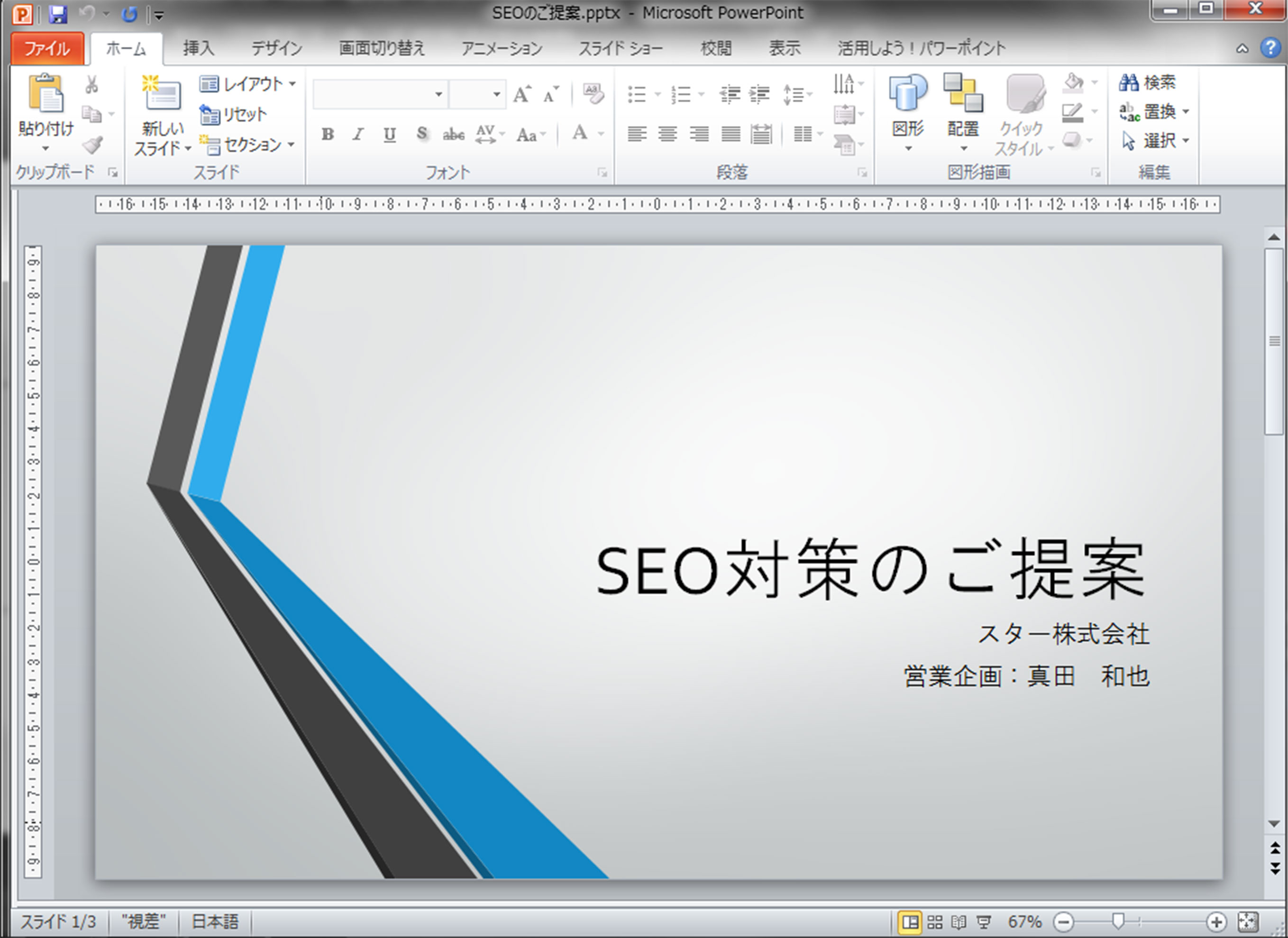Open the Layout (レイアウト) dropdown
The image size is (1288, 938).
[x=248, y=84]
